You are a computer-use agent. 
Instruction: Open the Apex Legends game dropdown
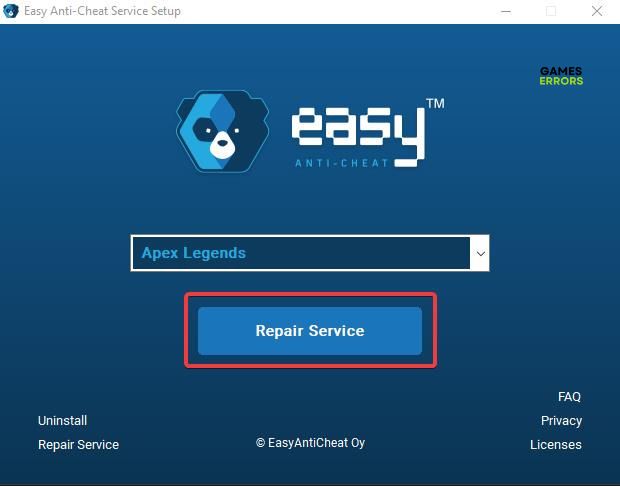310,253
